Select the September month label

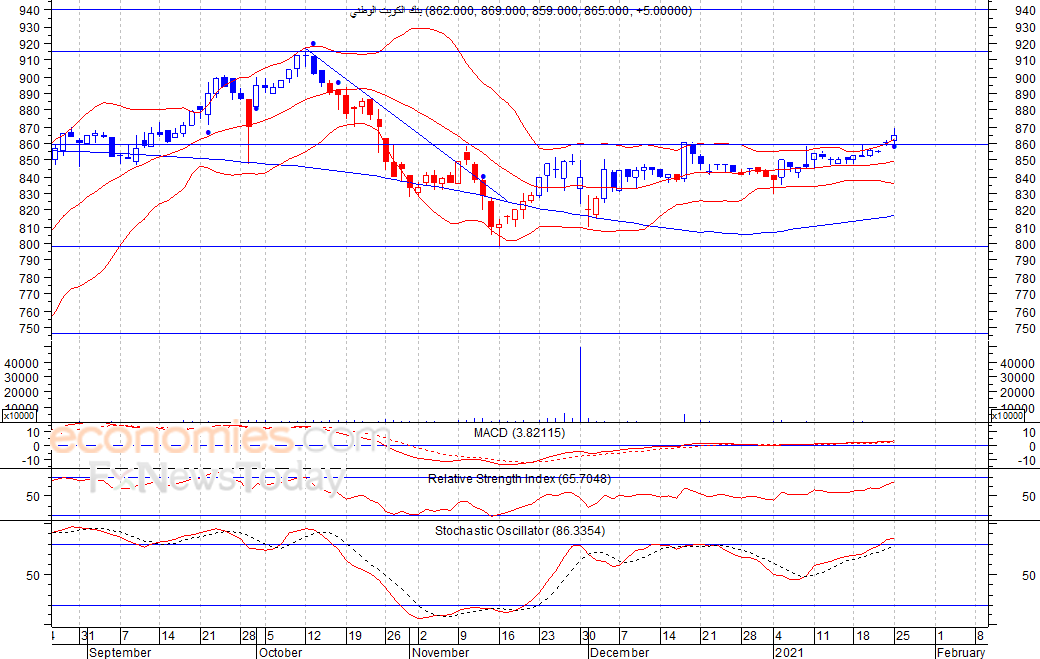pos(119,652)
